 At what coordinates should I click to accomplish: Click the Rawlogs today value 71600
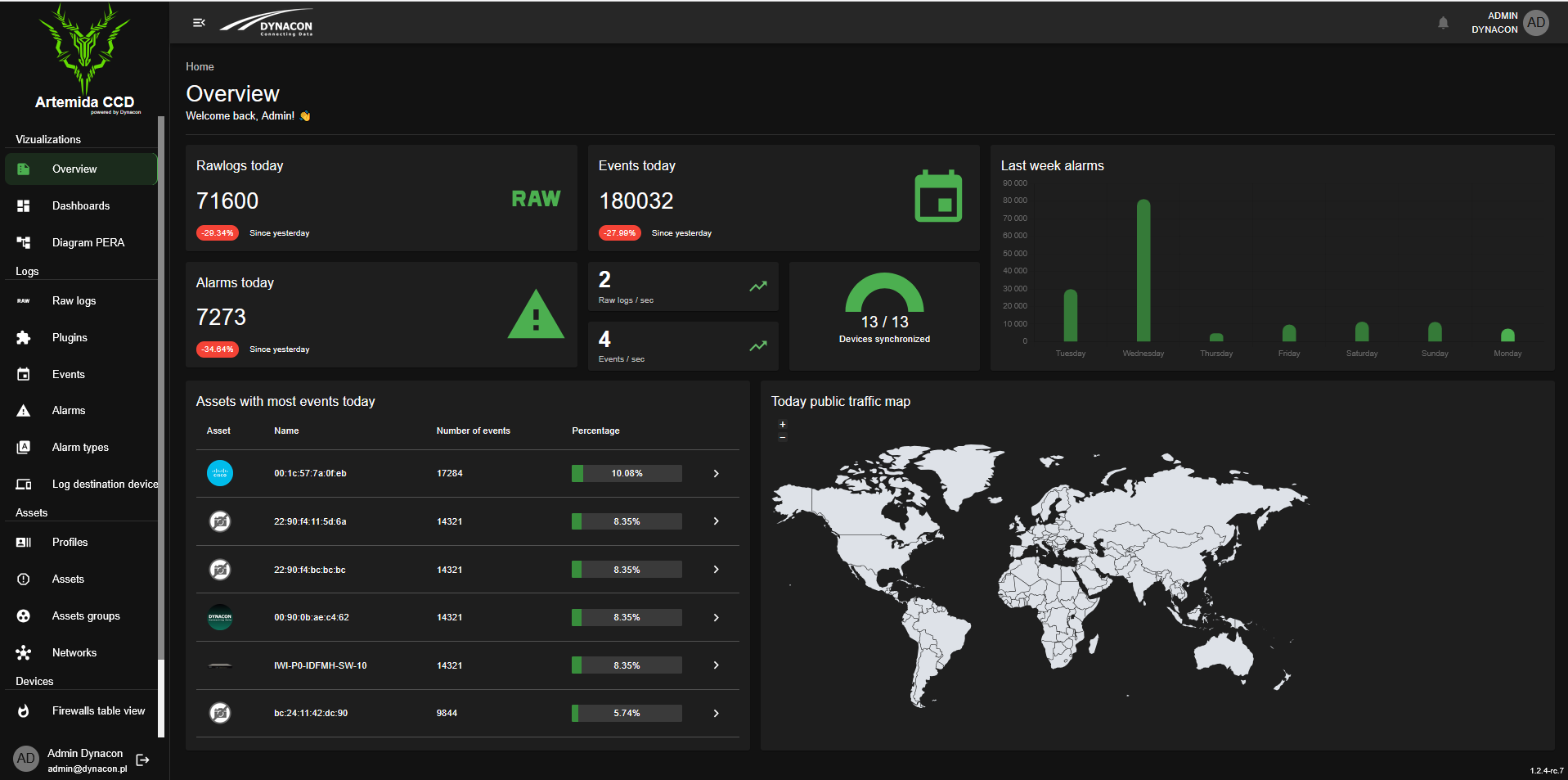(227, 201)
